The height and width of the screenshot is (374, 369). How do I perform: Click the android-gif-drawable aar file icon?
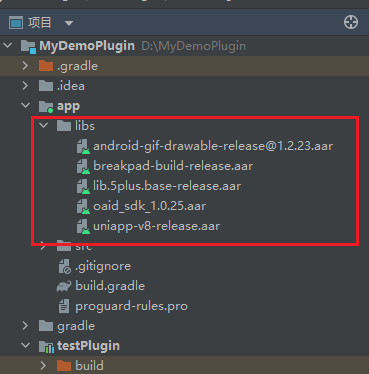click(x=83, y=146)
